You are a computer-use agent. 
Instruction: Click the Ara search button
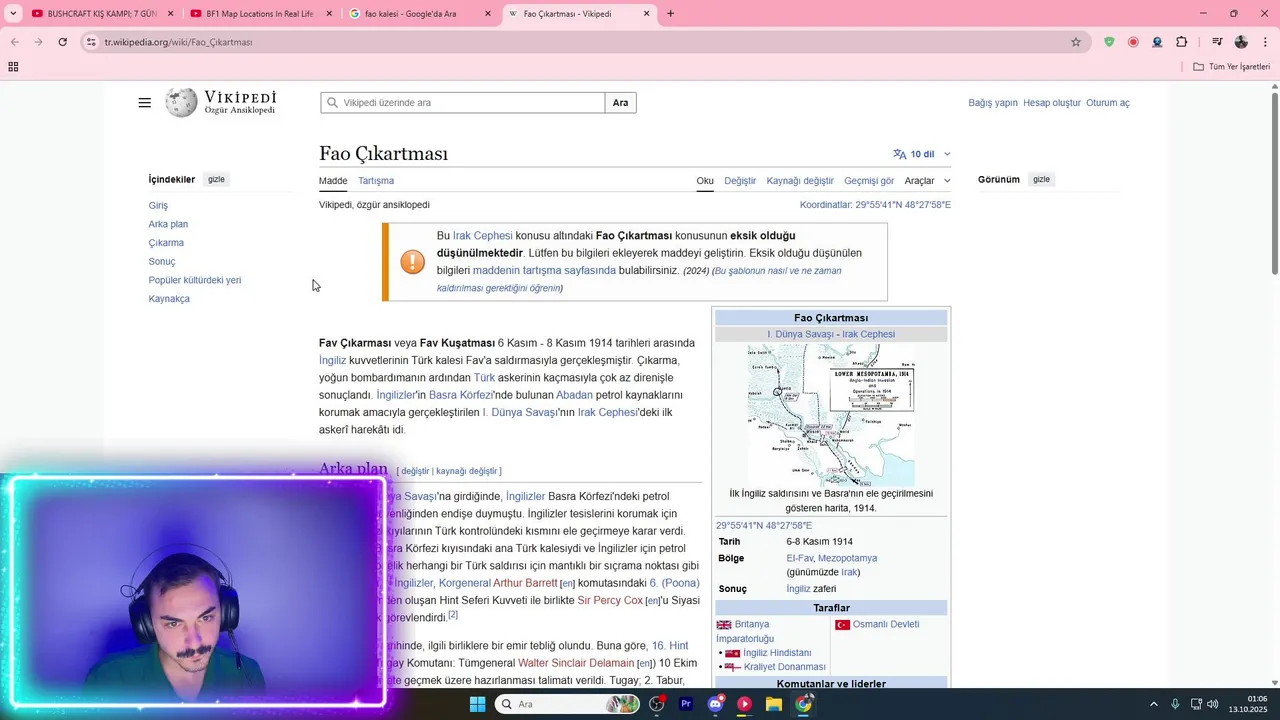click(621, 103)
